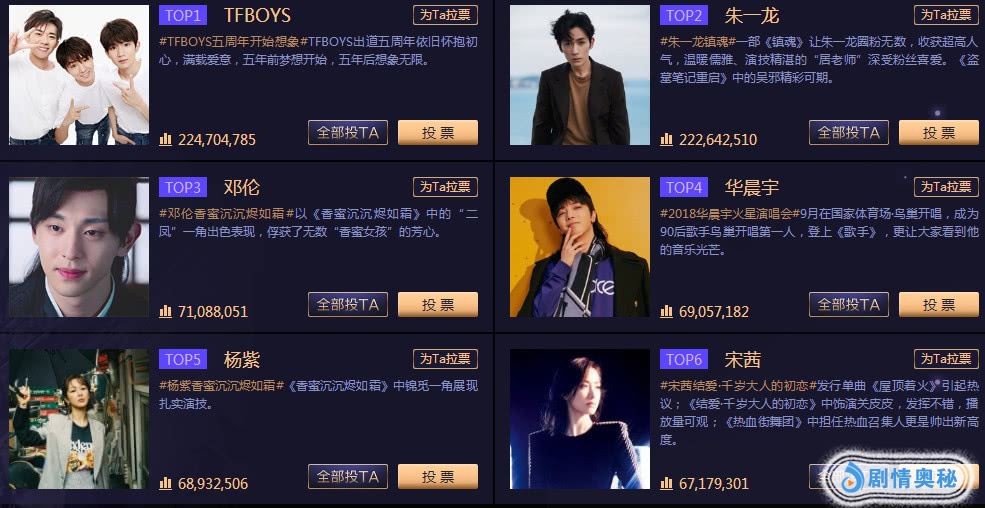
Task: Open 宋茜's photo thumbnail
Action: [580, 419]
